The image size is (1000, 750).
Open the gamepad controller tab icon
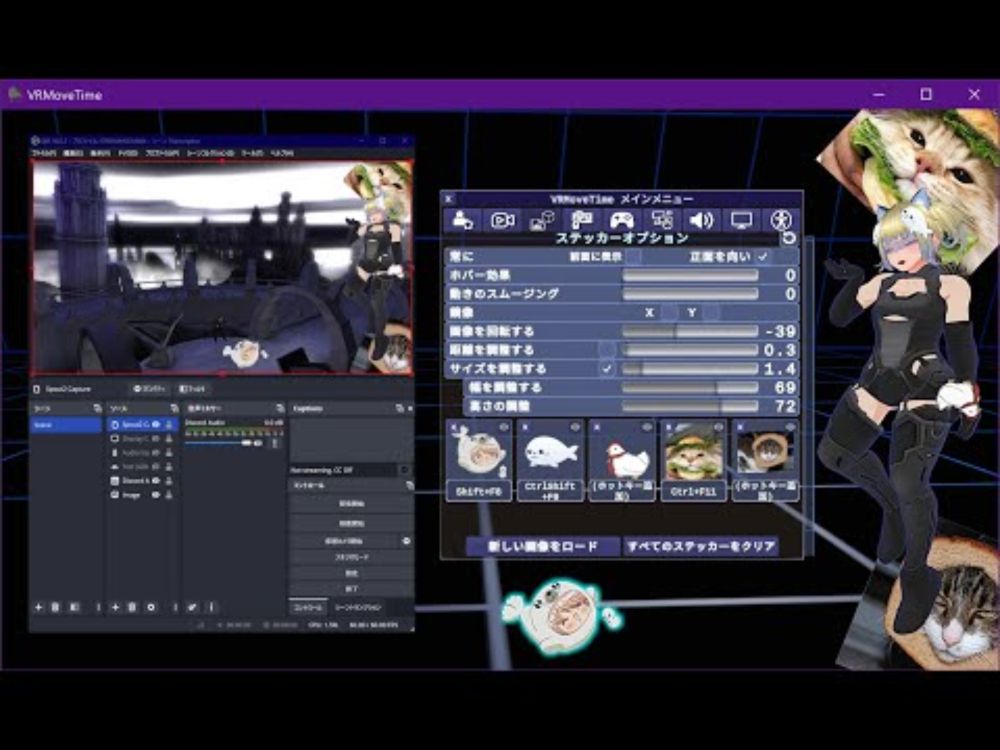click(x=622, y=220)
